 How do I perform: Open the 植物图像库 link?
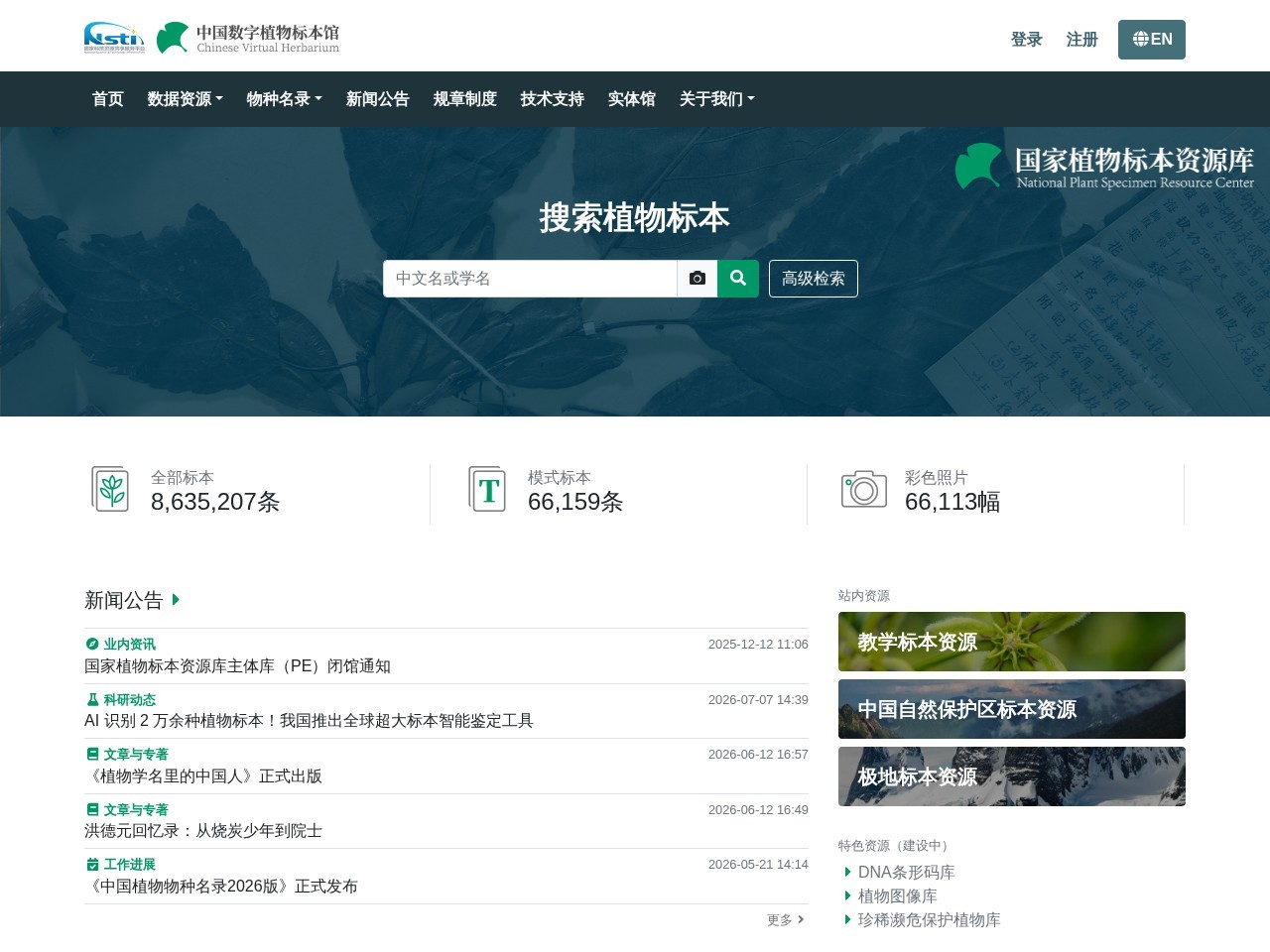click(x=898, y=896)
